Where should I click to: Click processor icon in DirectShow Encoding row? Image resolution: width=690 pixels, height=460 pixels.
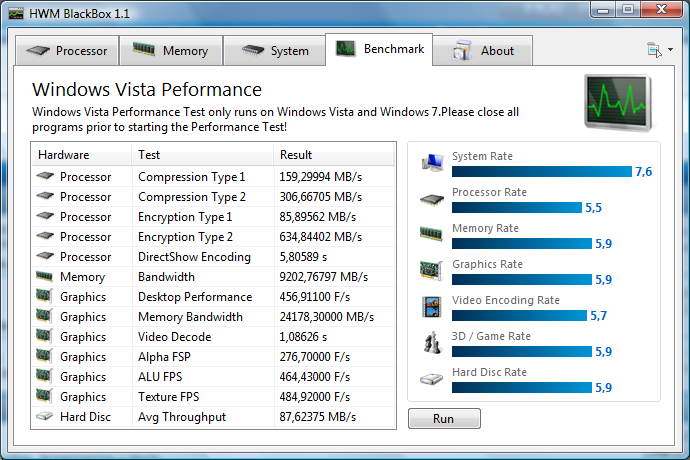click(45, 256)
